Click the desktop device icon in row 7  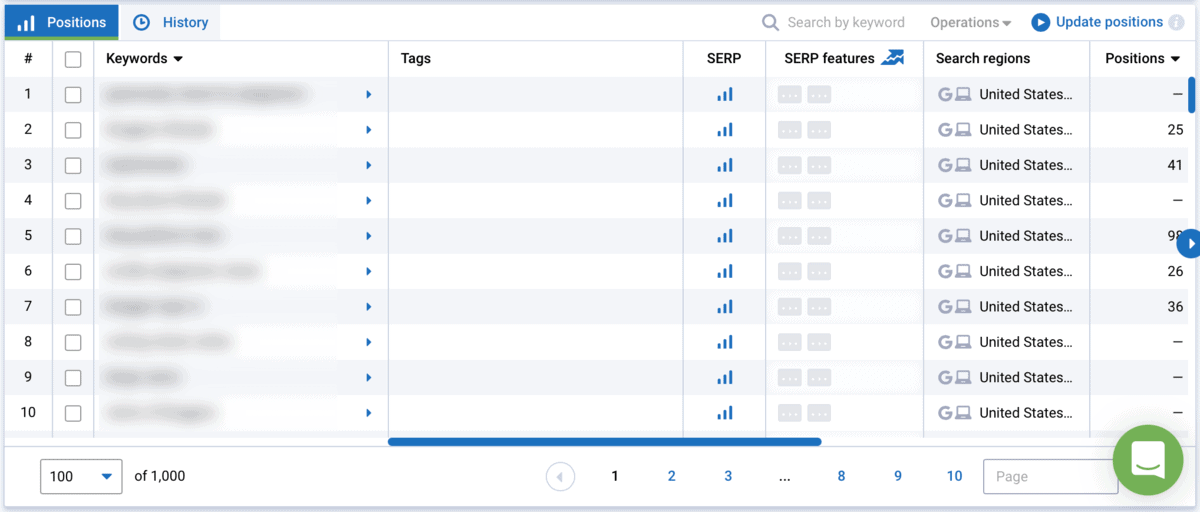963,307
